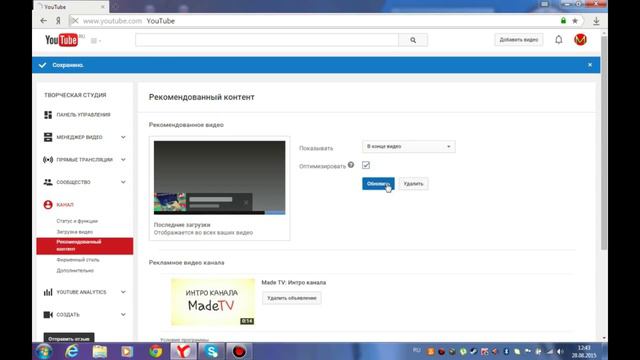
Task: Click Удалить объявление button
Action: point(291,298)
